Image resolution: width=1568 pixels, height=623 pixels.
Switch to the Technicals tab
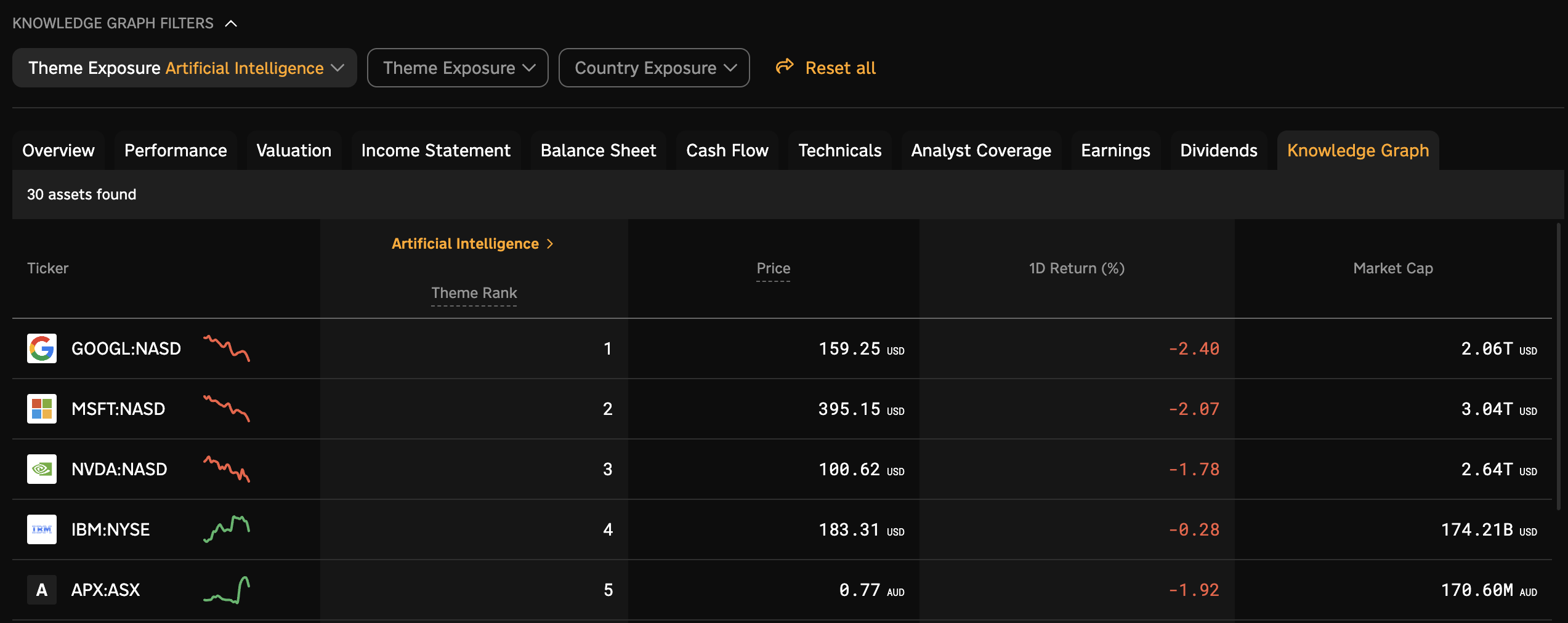point(840,150)
